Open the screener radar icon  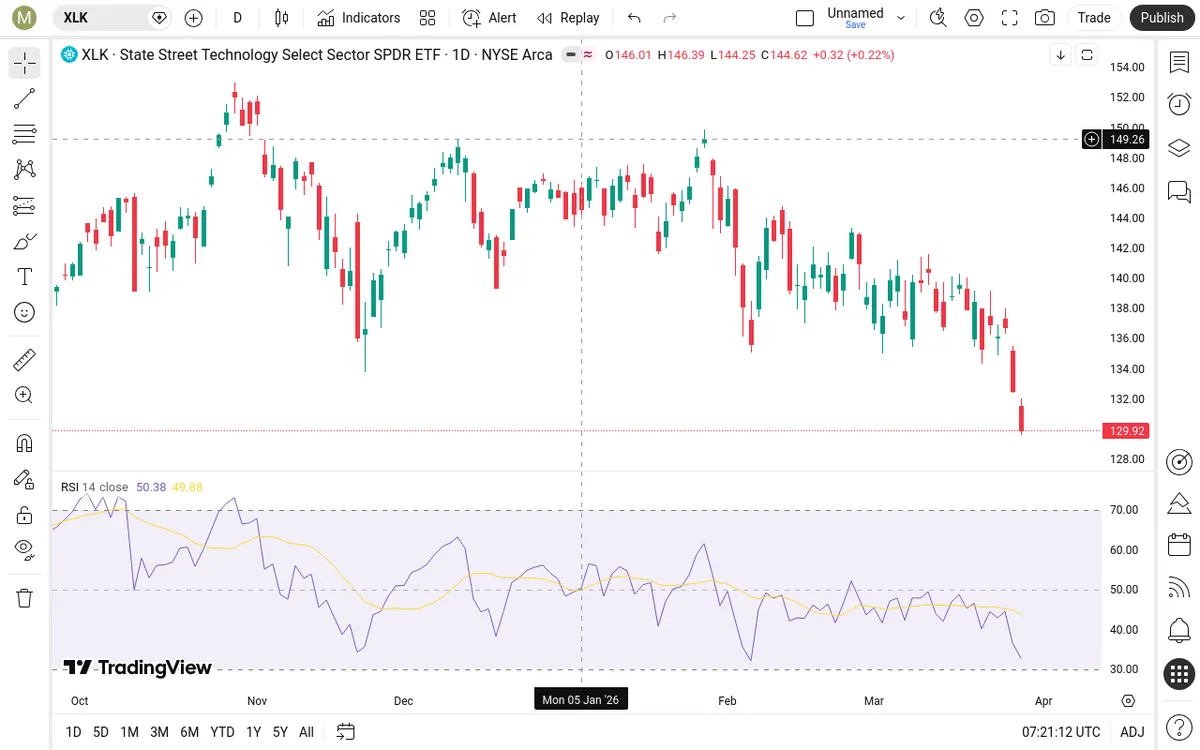pyautogui.click(x=1180, y=461)
